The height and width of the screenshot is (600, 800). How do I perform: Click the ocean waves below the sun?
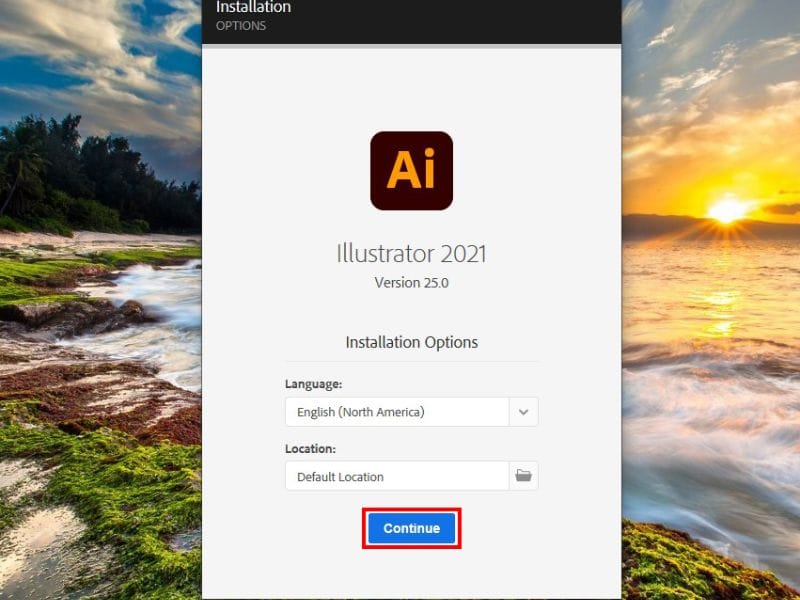coord(720,380)
